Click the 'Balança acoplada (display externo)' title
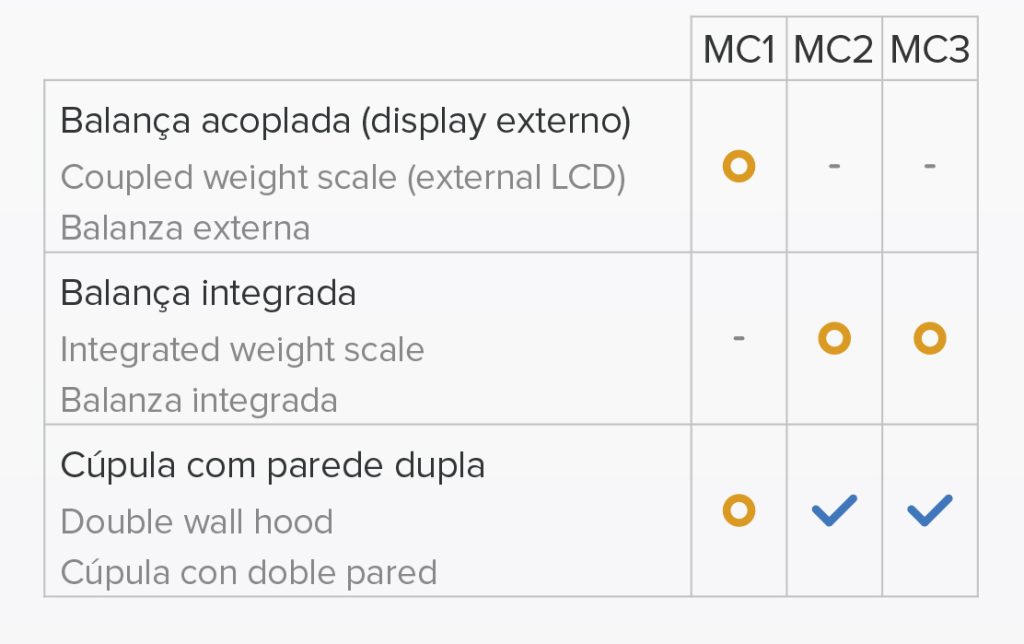The width and height of the screenshot is (1024, 644). pyautogui.click(x=345, y=121)
